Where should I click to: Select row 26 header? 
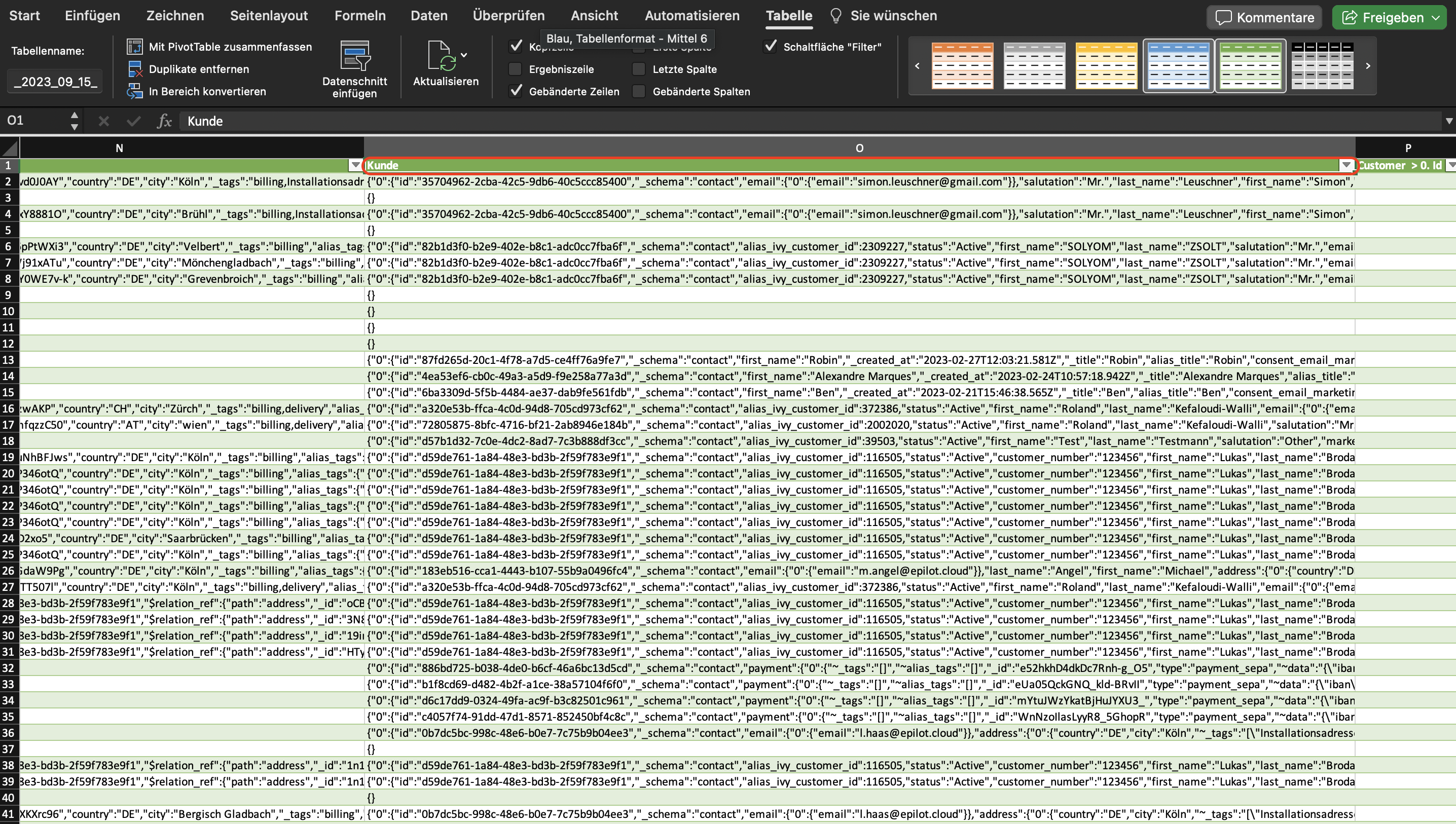(x=9, y=571)
